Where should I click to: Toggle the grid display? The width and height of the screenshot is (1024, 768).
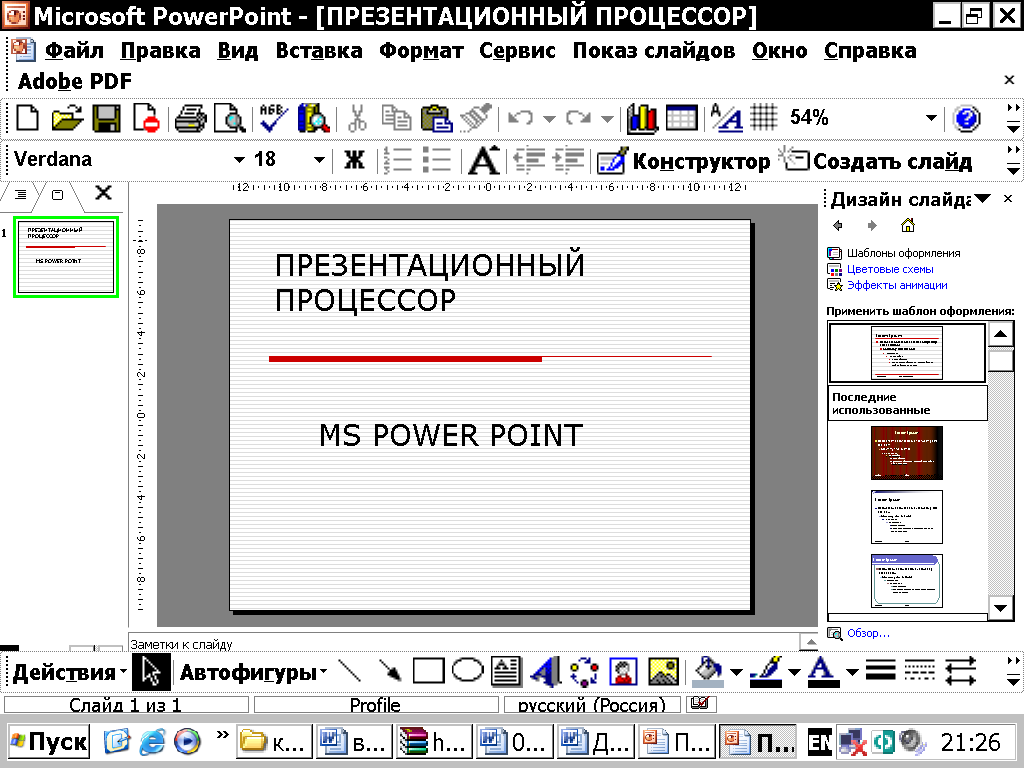pos(764,118)
